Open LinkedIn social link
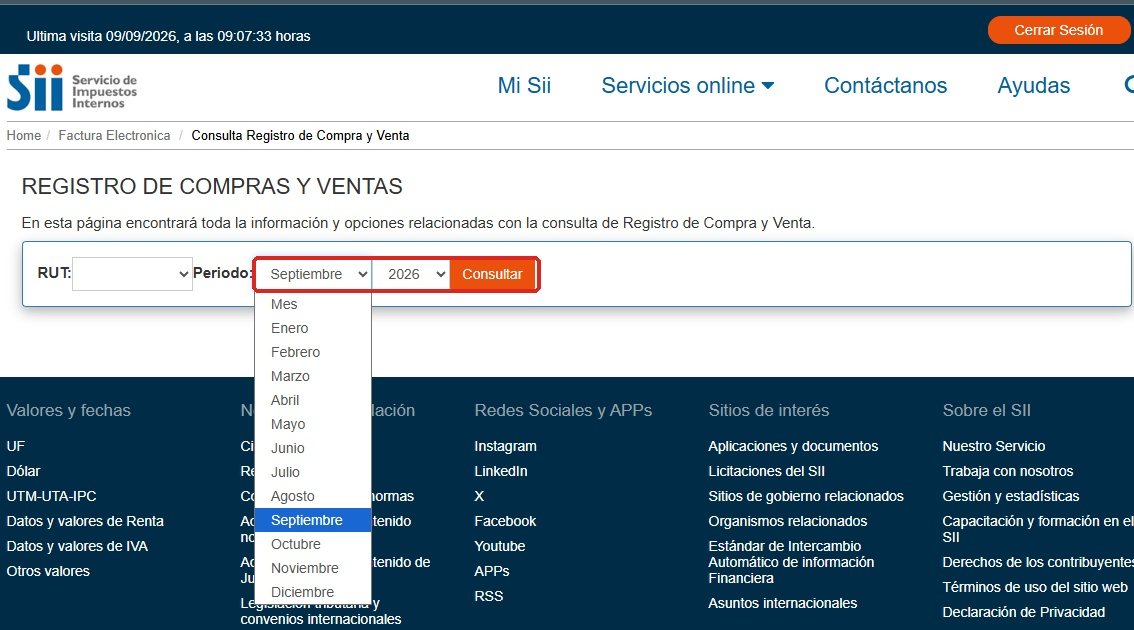Screen dimensions: 1134x630 500,471
